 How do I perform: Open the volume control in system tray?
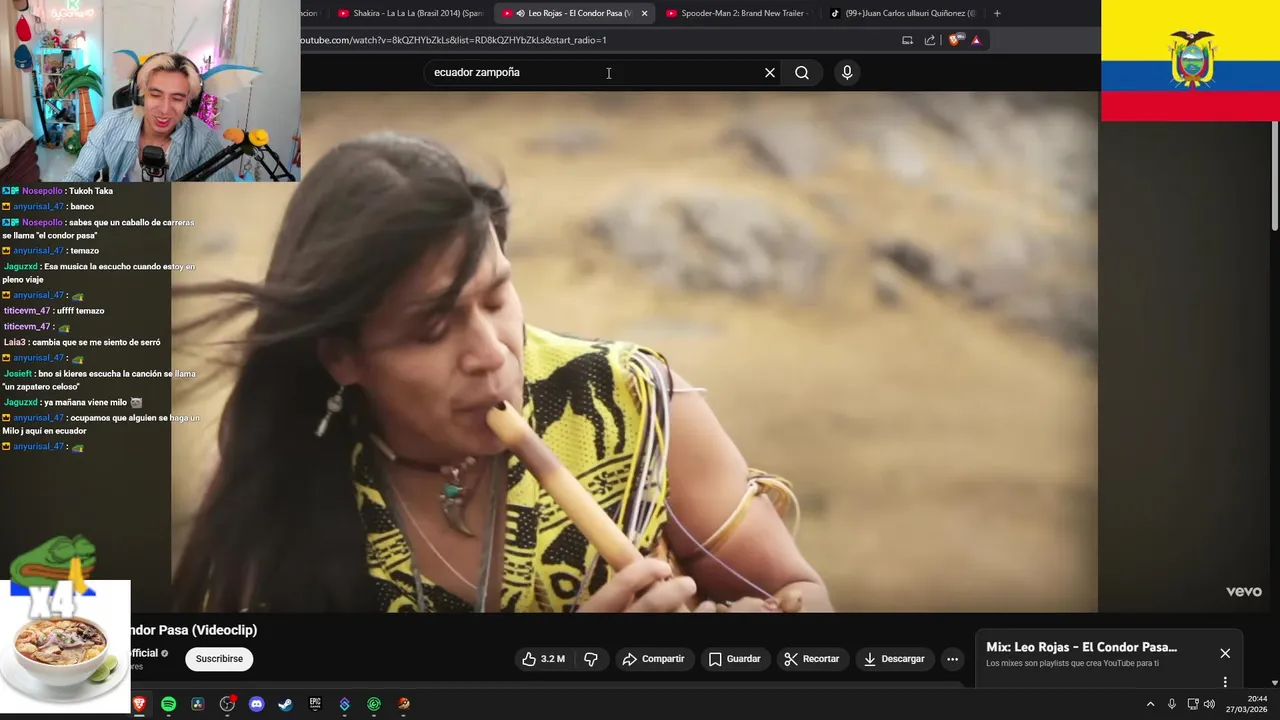tap(1210, 704)
